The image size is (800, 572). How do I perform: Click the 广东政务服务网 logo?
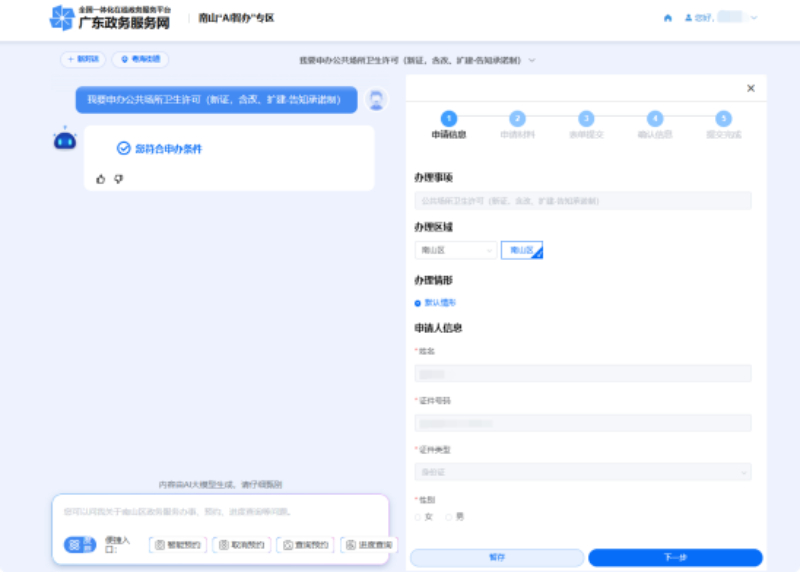pos(110,18)
